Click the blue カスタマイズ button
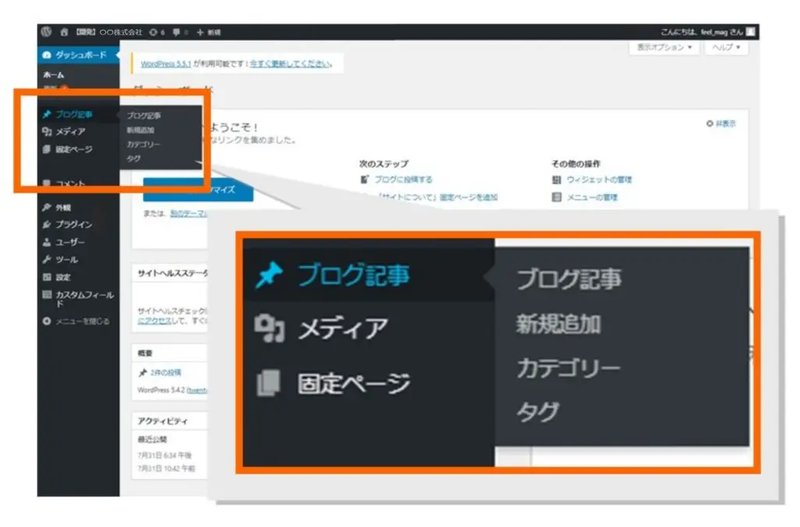 198,190
